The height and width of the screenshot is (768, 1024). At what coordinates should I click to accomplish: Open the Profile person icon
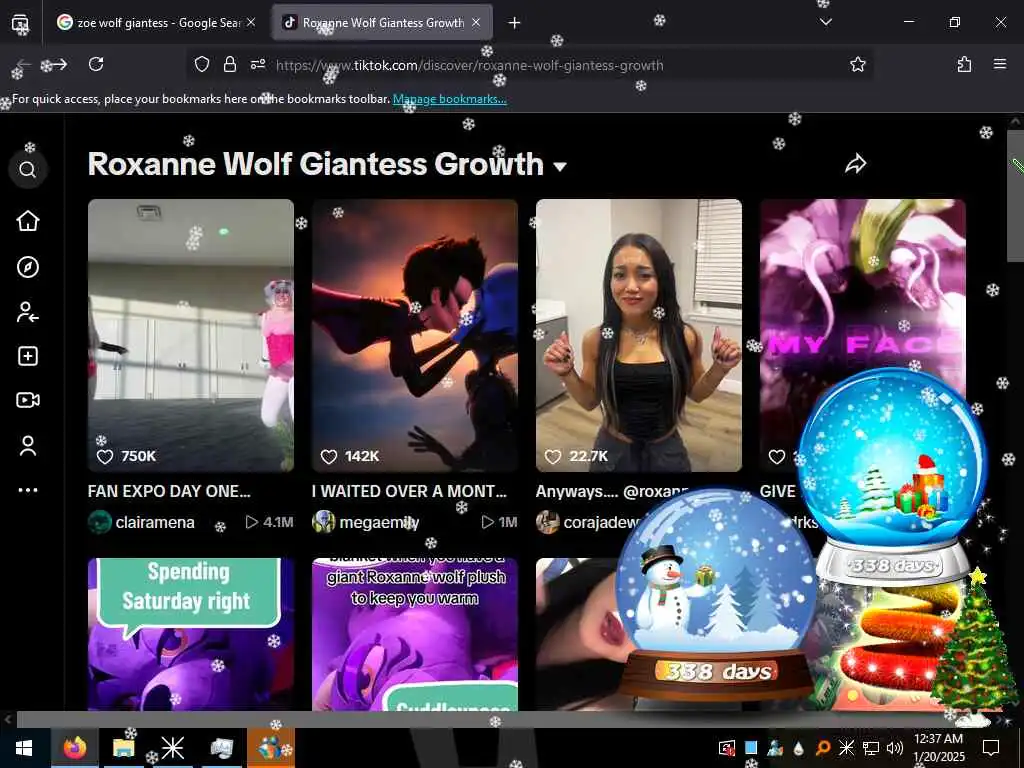coord(27,446)
